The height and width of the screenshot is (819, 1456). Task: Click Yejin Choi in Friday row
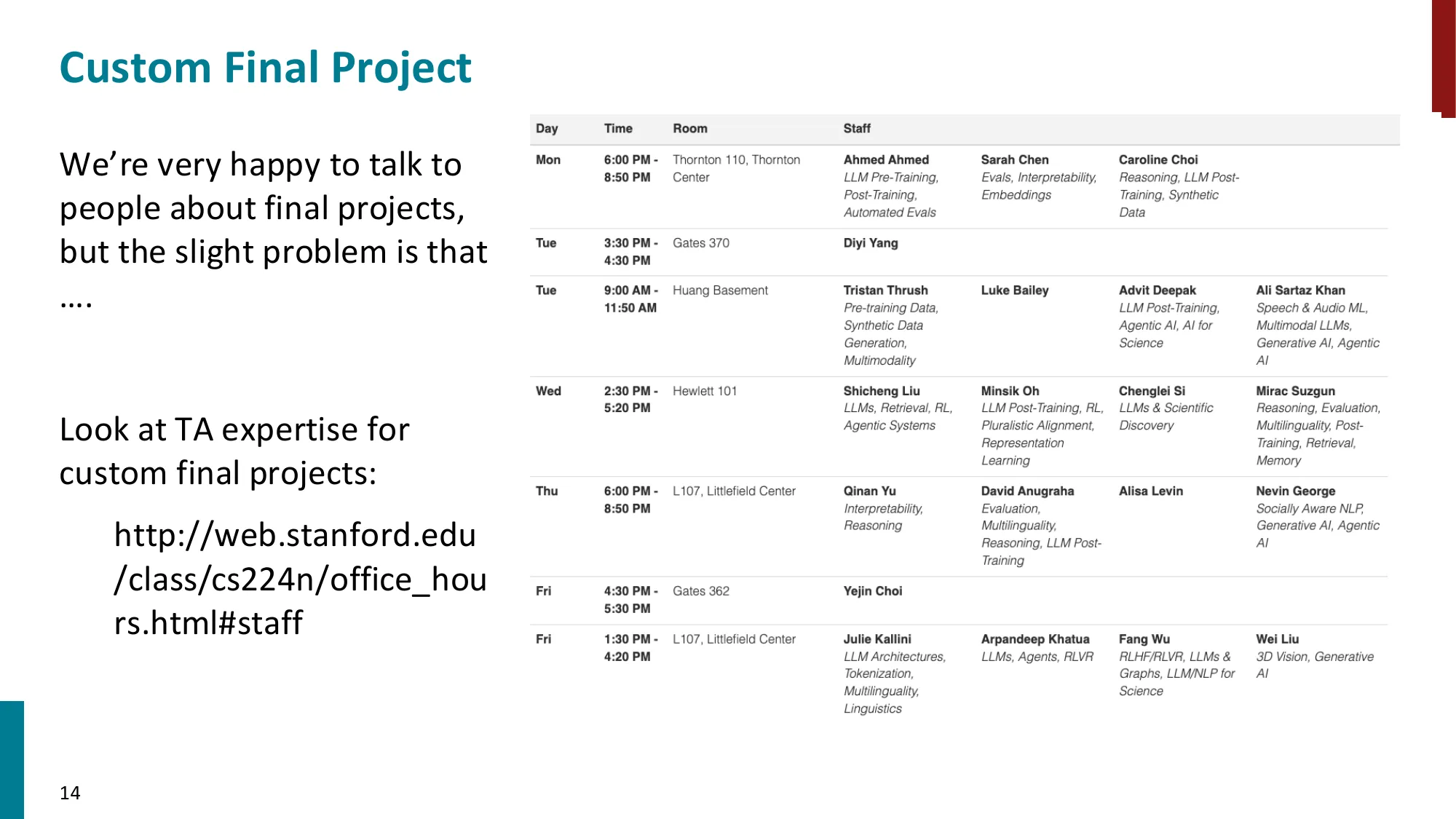(872, 591)
